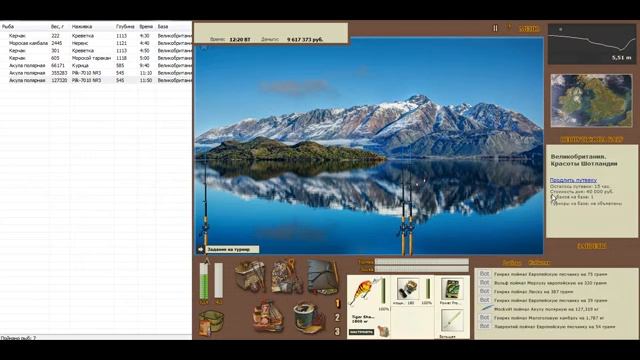
Task: Click the fishing reel slot icon
Action: click(x=407, y=289)
